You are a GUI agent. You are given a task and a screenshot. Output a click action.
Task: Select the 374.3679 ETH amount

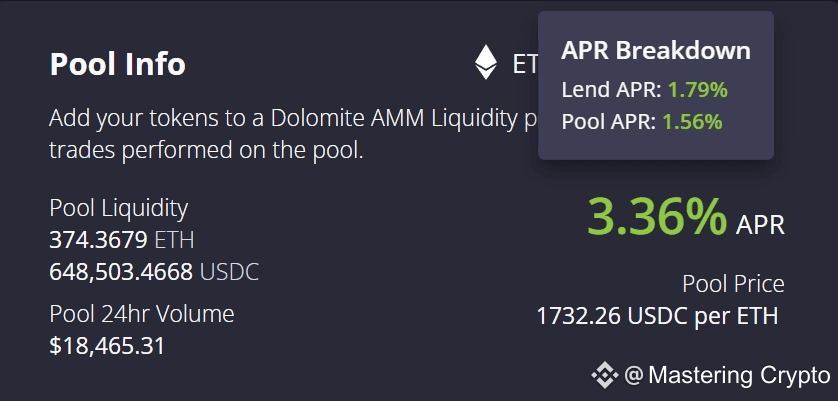coord(122,240)
